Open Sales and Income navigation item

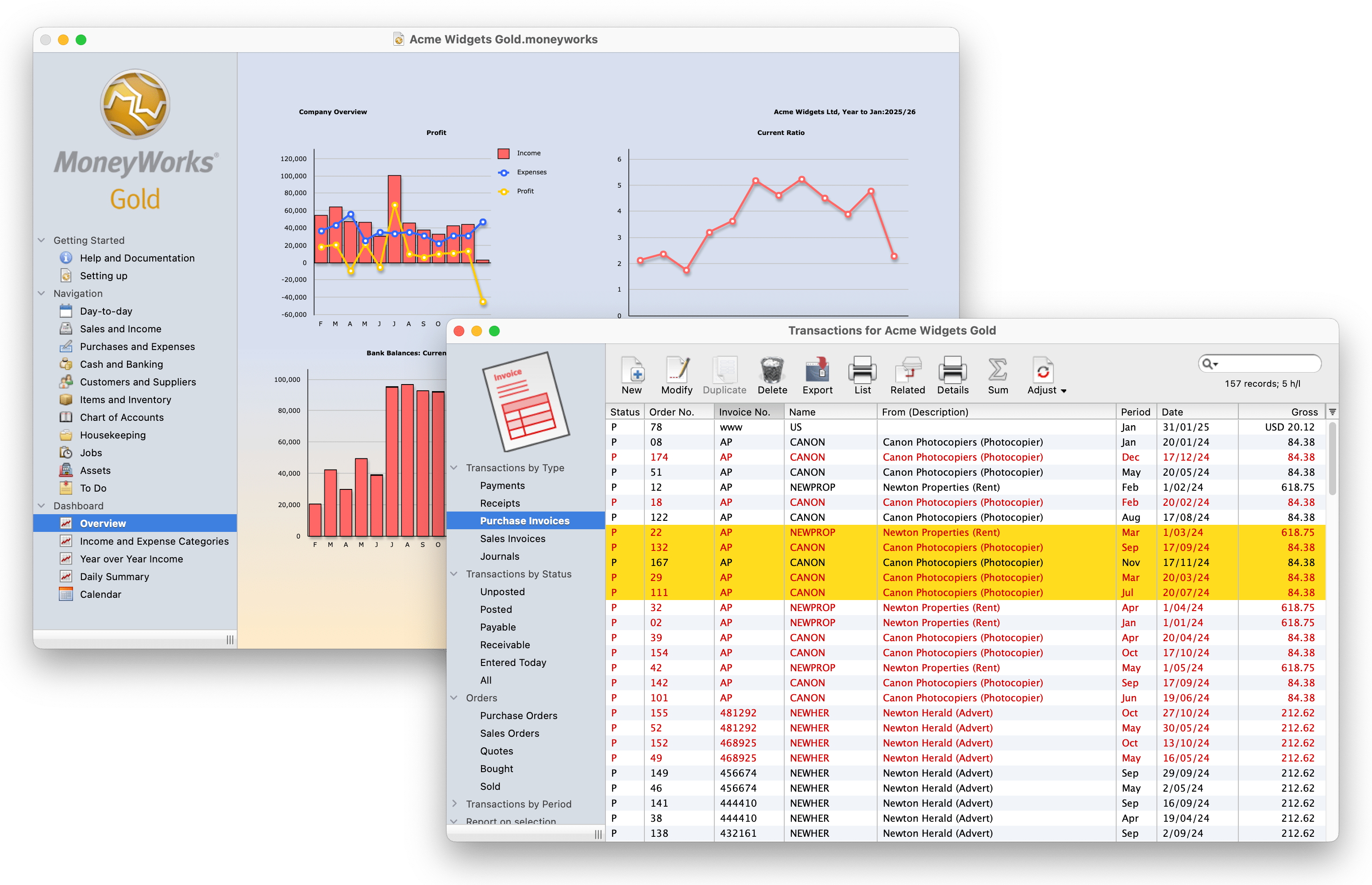coord(121,329)
